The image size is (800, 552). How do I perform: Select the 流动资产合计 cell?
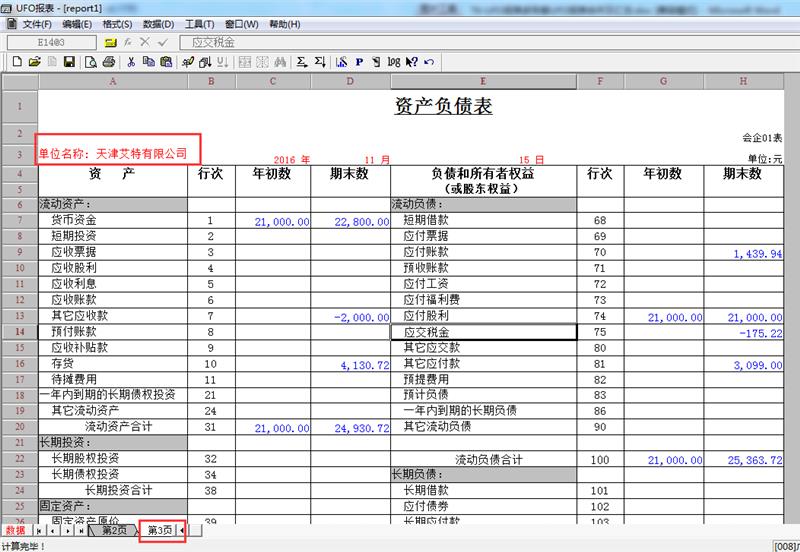tap(113, 426)
